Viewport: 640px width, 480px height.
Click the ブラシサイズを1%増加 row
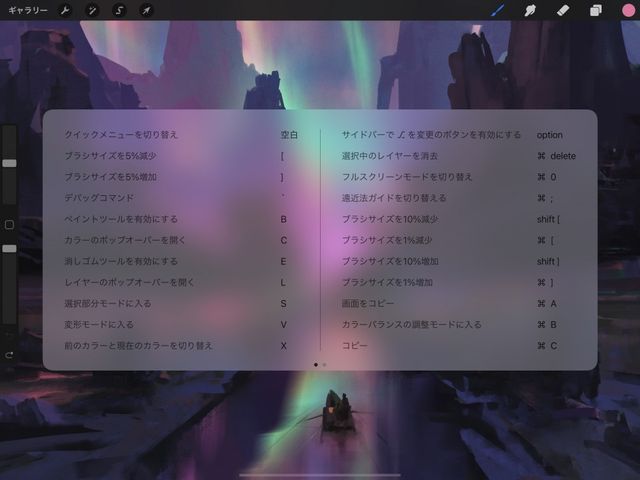pos(459,282)
